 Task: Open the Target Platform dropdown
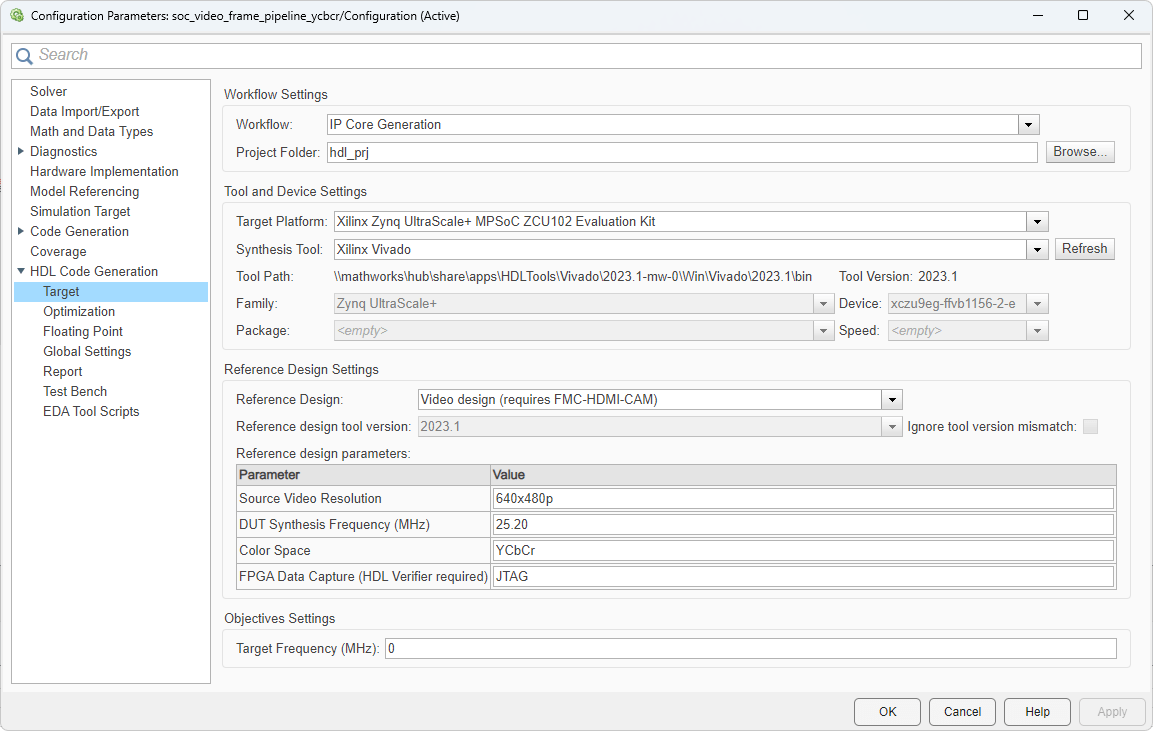1037,221
